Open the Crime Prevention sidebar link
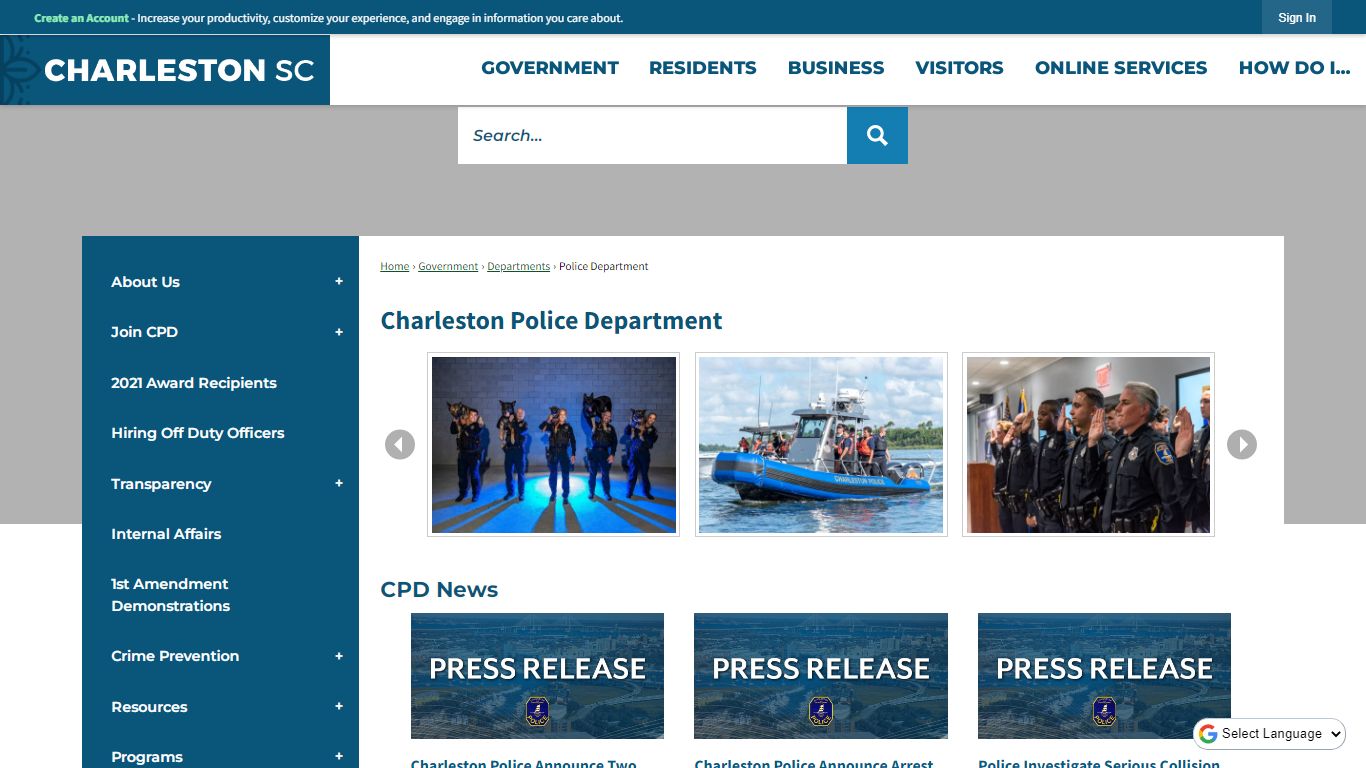1366x768 pixels. (x=175, y=656)
